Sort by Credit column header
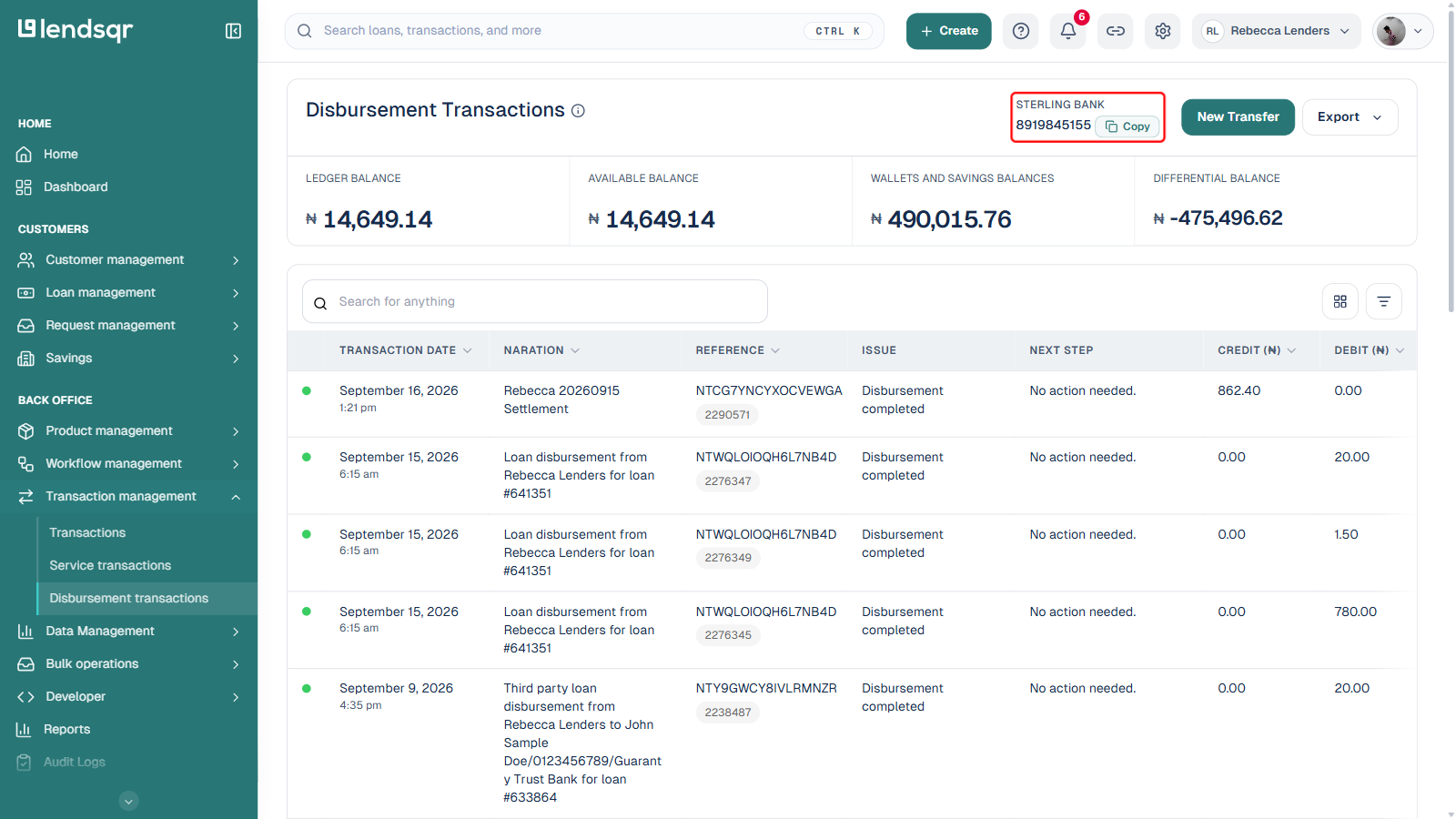Viewport: 1456px width, 819px height. pos(1257,350)
